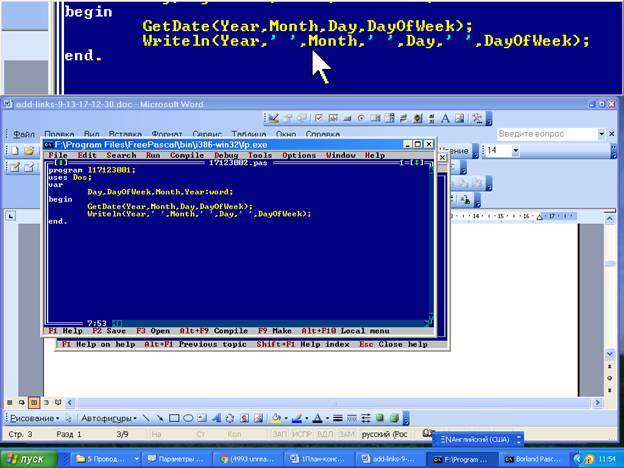This screenshot has width=624, height=468.
Task: Insert a Command Button control
Action: pyautogui.click(x=347, y=118)
